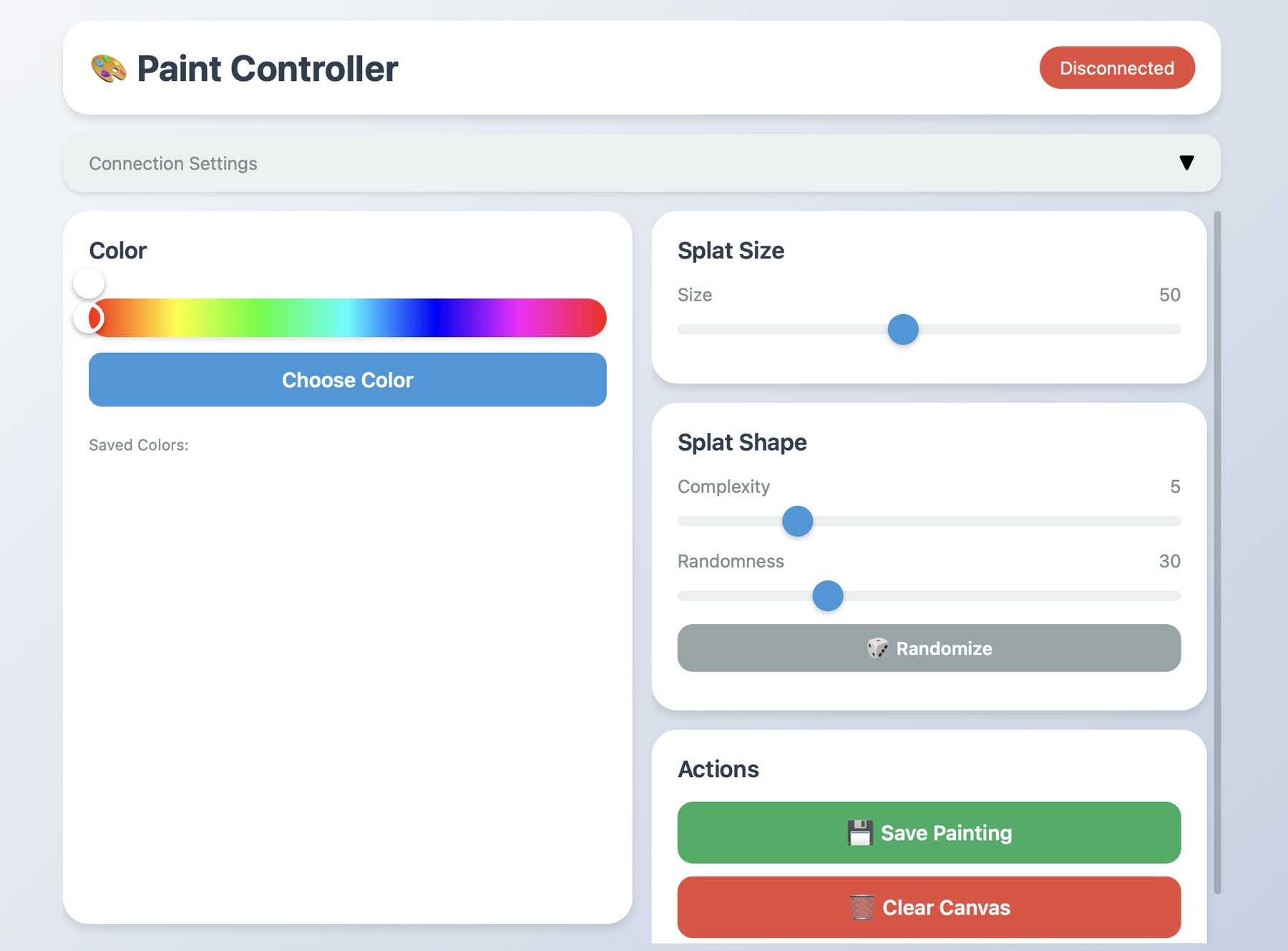Image resolution: width=1288 pixels, height=951 pixels.
Task: Click the 'Complexity' label
Action: 723,487
